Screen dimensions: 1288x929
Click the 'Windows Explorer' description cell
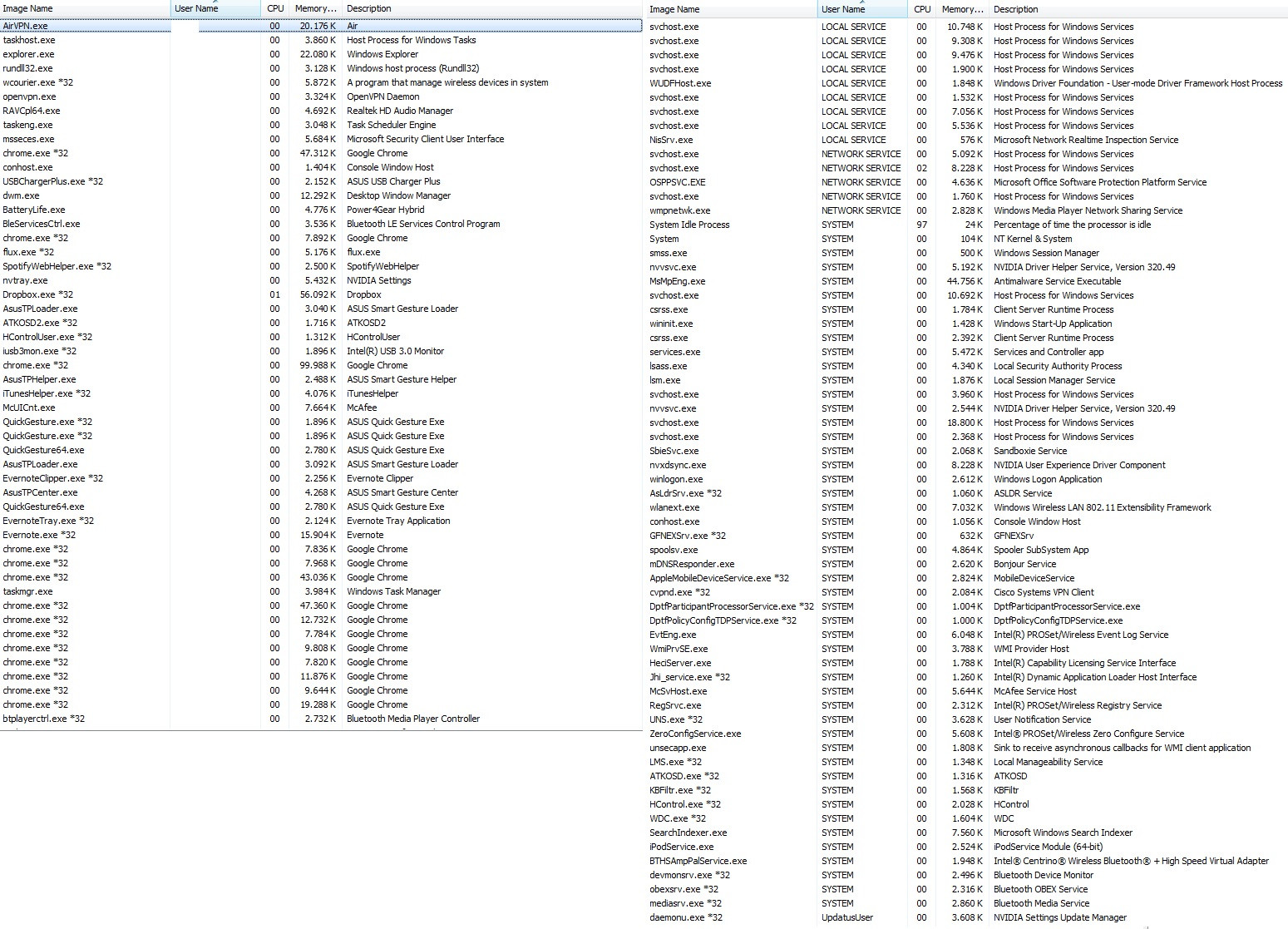382,54
